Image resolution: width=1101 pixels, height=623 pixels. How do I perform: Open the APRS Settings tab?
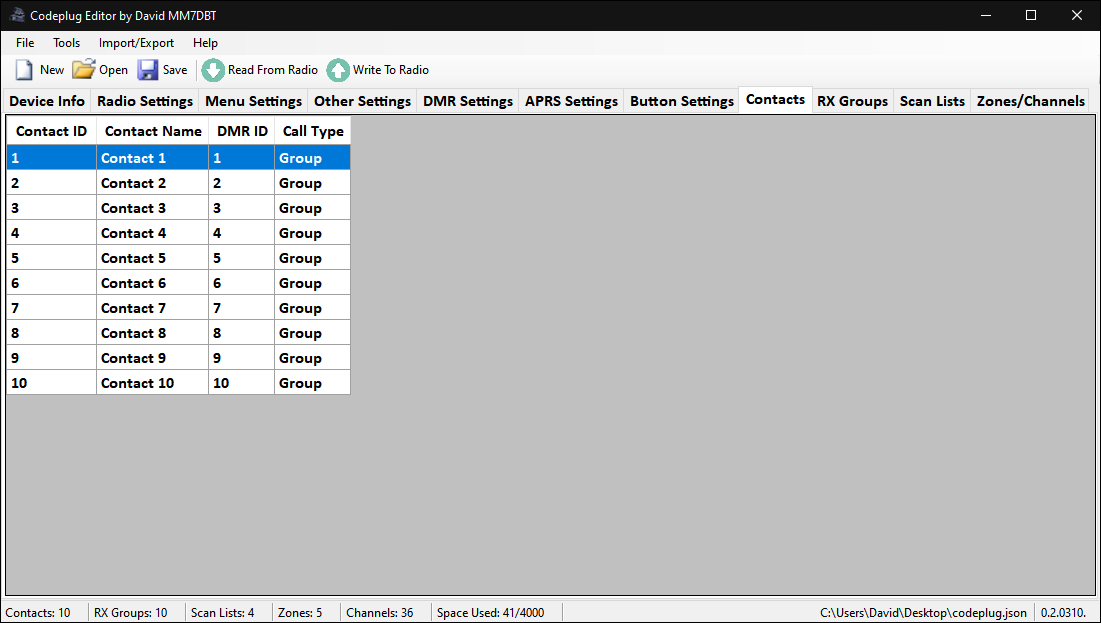[571, 101]
